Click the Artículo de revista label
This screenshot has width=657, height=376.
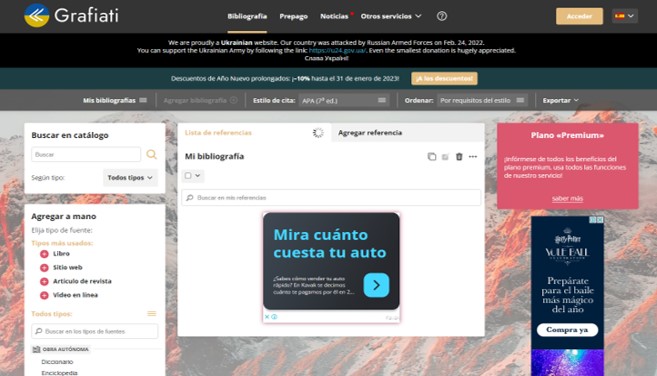pyautogui.click(x=82, y=281)
